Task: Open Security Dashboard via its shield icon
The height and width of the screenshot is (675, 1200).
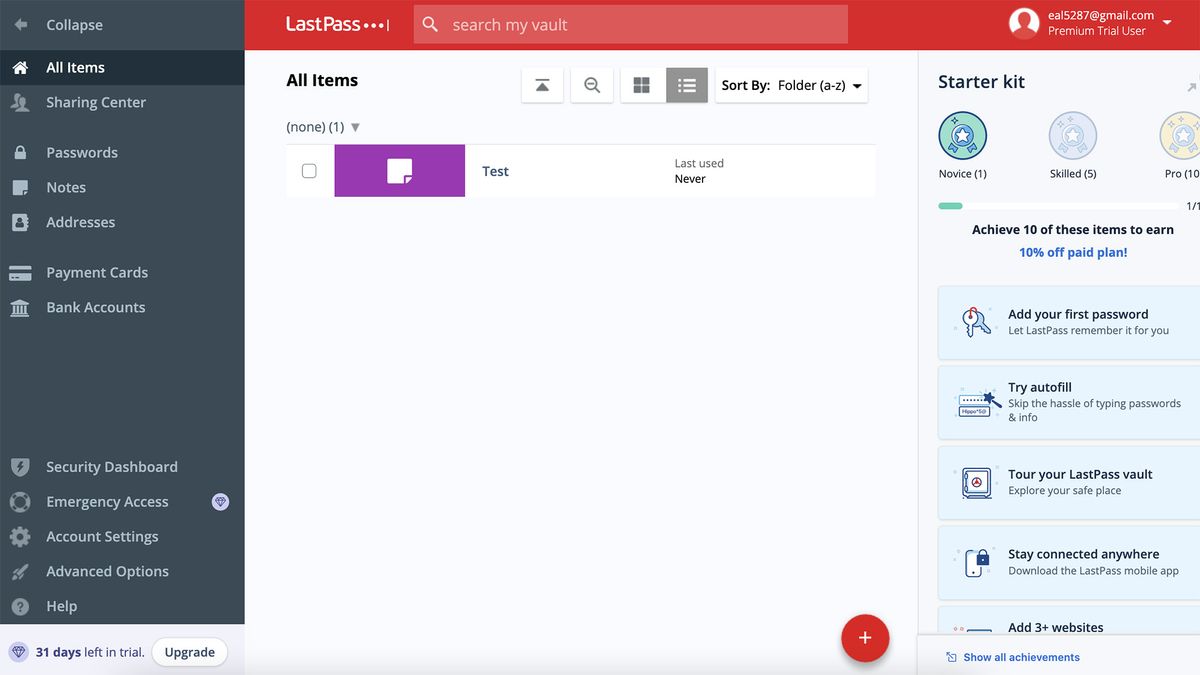Action: coord(20,466)
